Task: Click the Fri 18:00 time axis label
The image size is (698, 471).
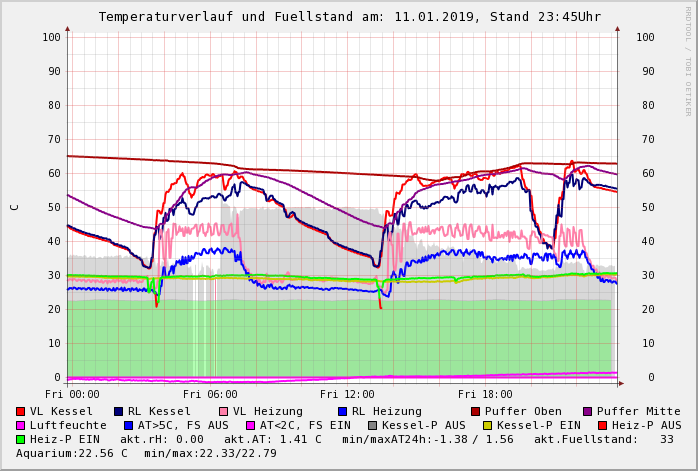Action: coord(485,394)
